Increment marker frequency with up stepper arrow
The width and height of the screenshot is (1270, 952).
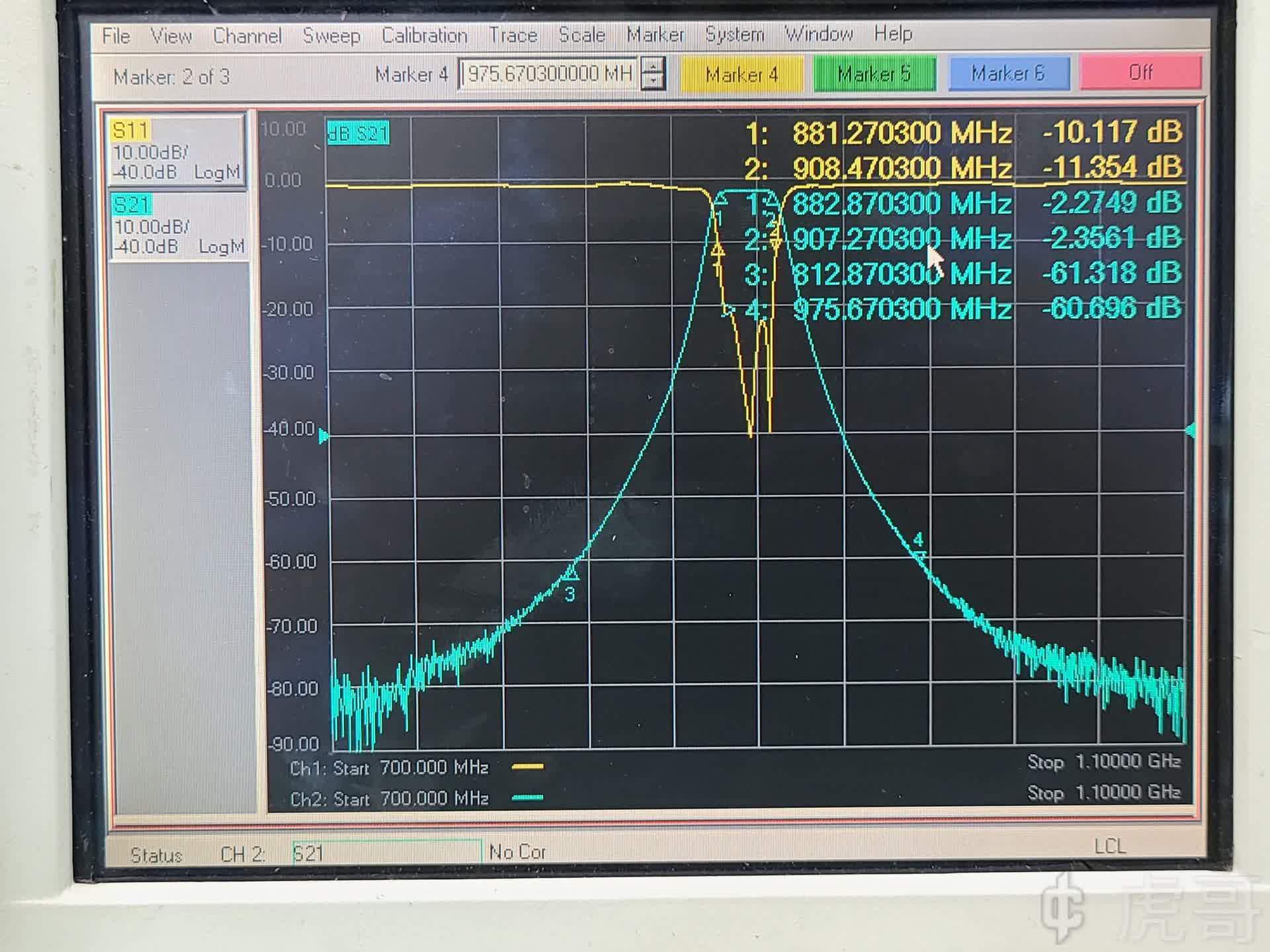(x=654, y=66)
